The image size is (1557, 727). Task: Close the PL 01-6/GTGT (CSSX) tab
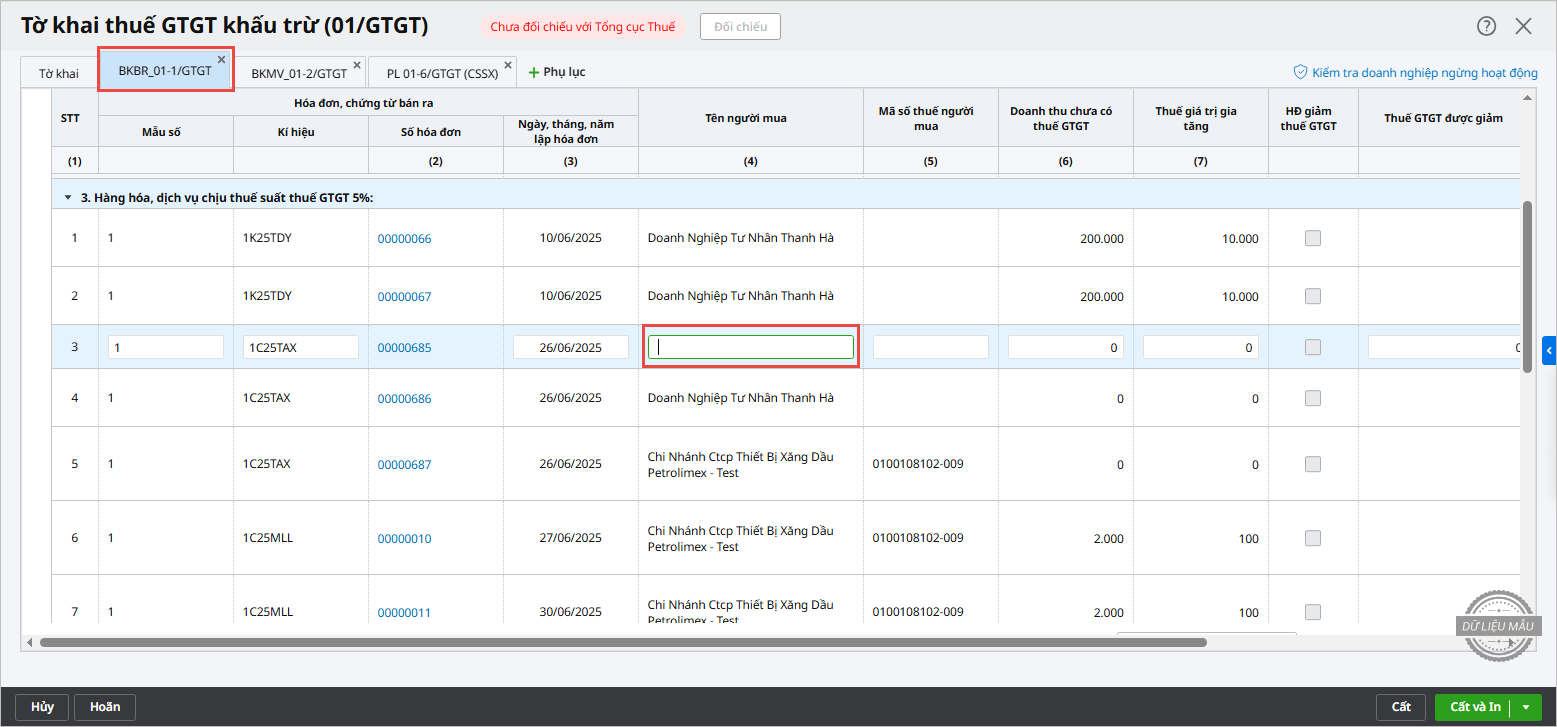pyautogui.click(x=508, y=65)
